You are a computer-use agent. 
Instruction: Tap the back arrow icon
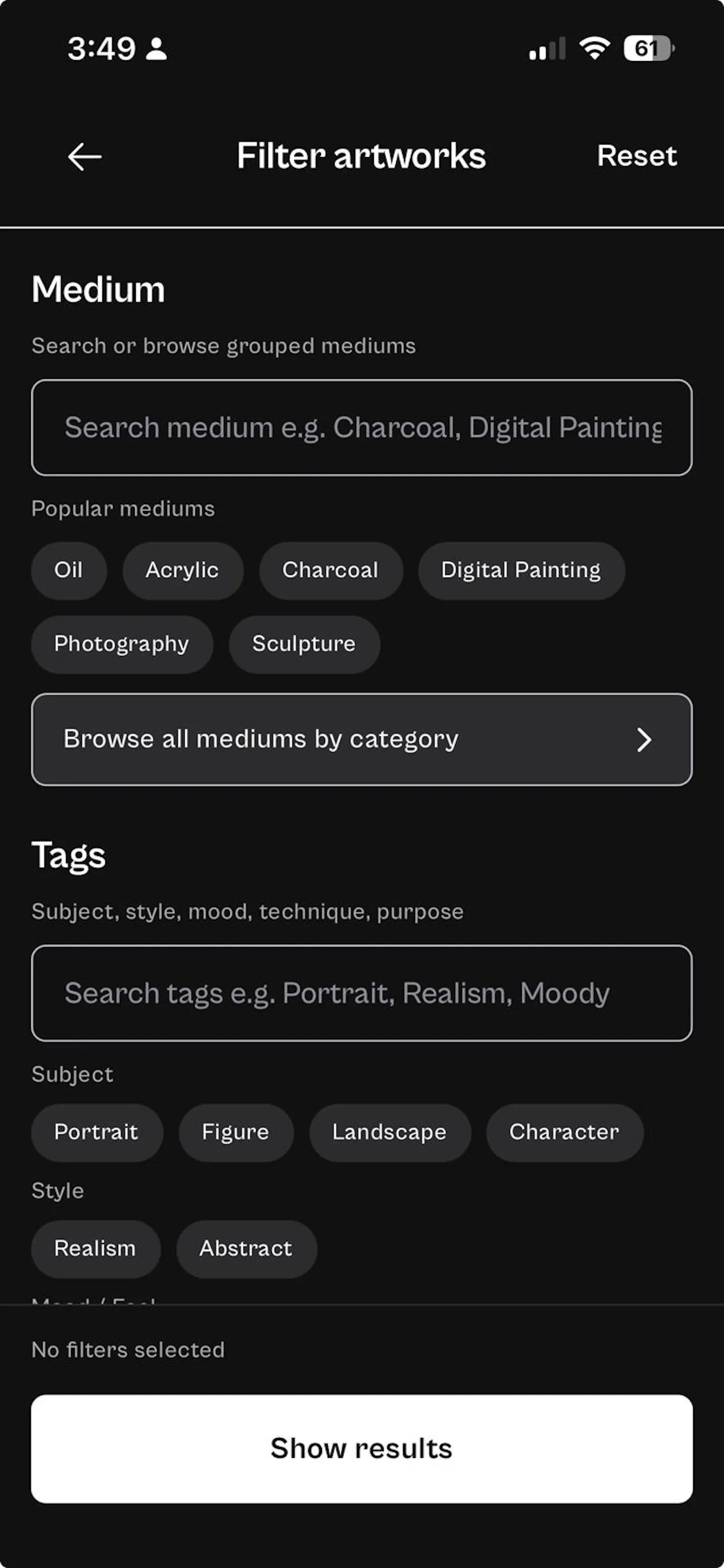click(x=85, y=157)
